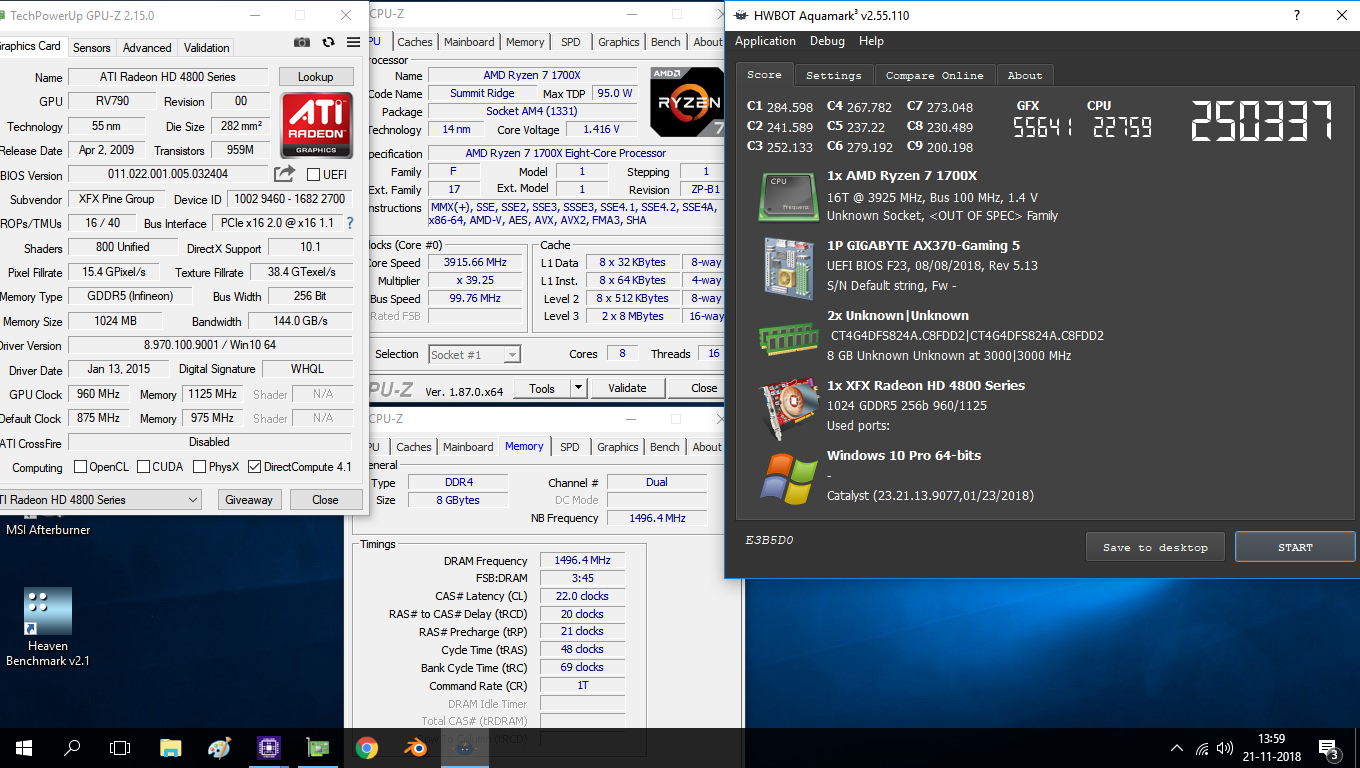Click the ATI Radeon graphics logo
The width and height of the screenshot is (1360, 768).
(x=316, y=125)
